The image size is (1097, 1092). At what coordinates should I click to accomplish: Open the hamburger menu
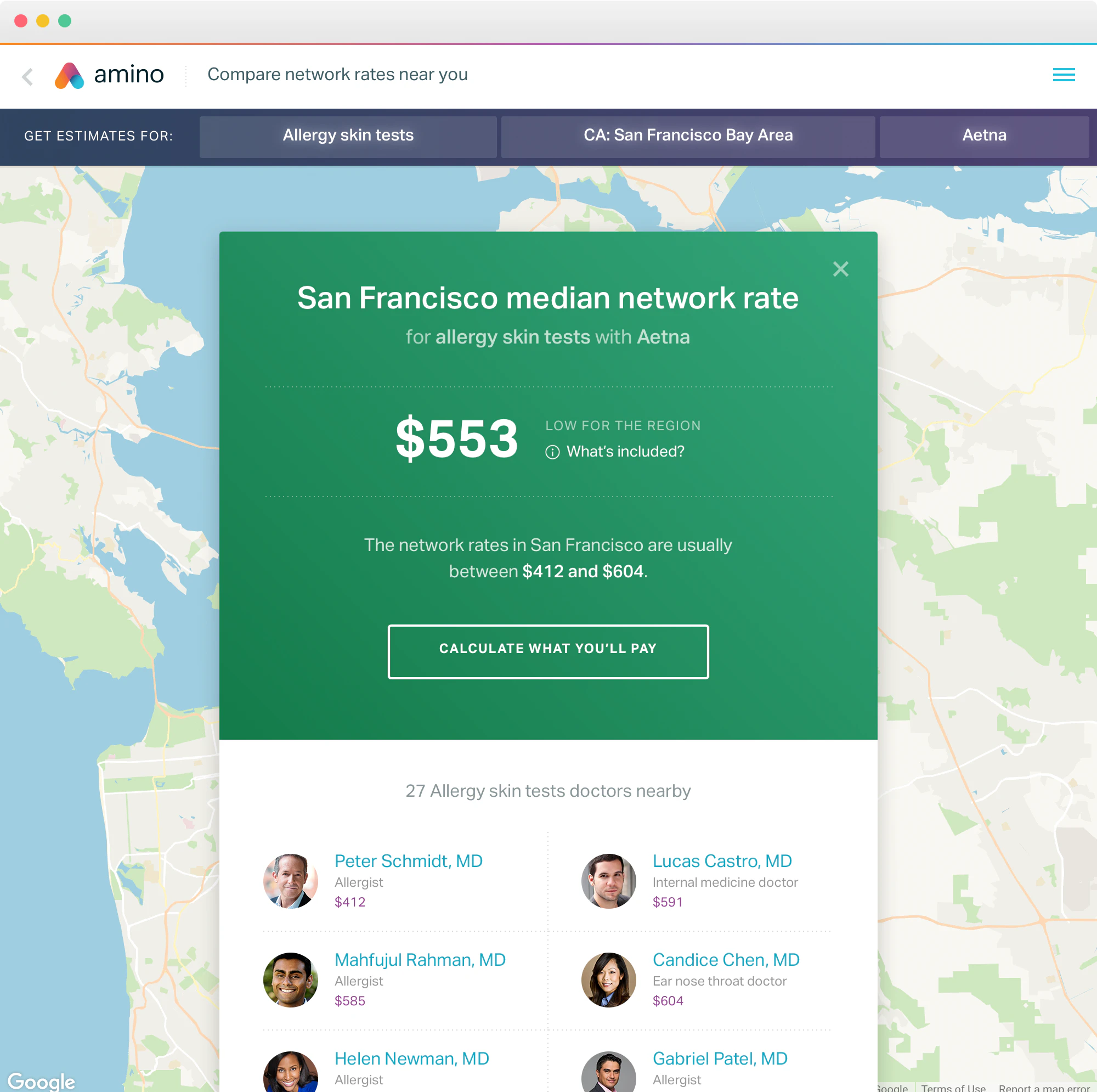[x=1063, y=75]
